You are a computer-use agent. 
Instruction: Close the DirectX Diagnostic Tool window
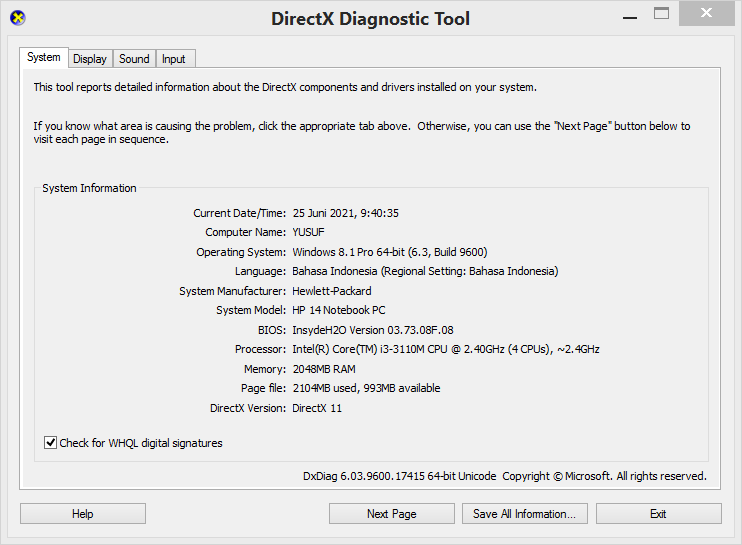[706, 13]
